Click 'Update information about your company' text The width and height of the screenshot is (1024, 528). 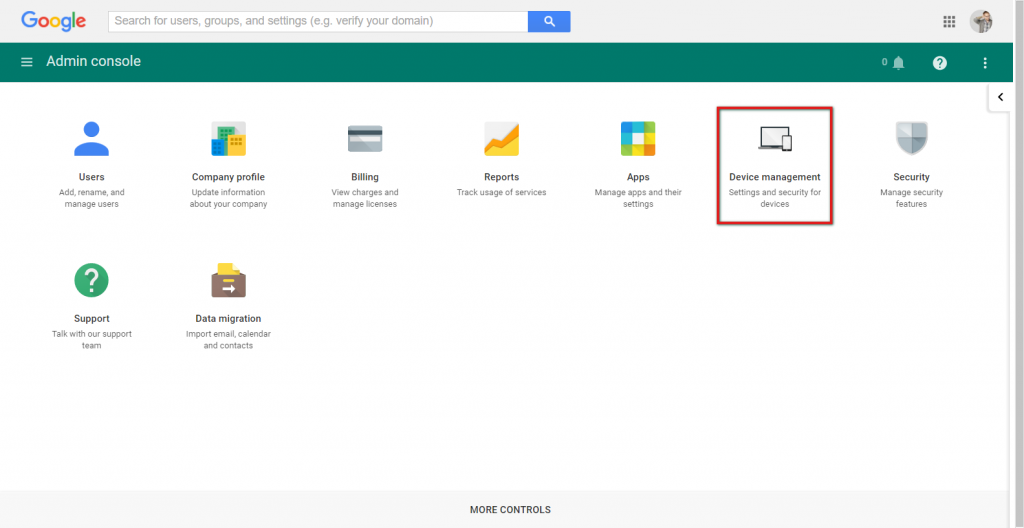coord(229,198)
